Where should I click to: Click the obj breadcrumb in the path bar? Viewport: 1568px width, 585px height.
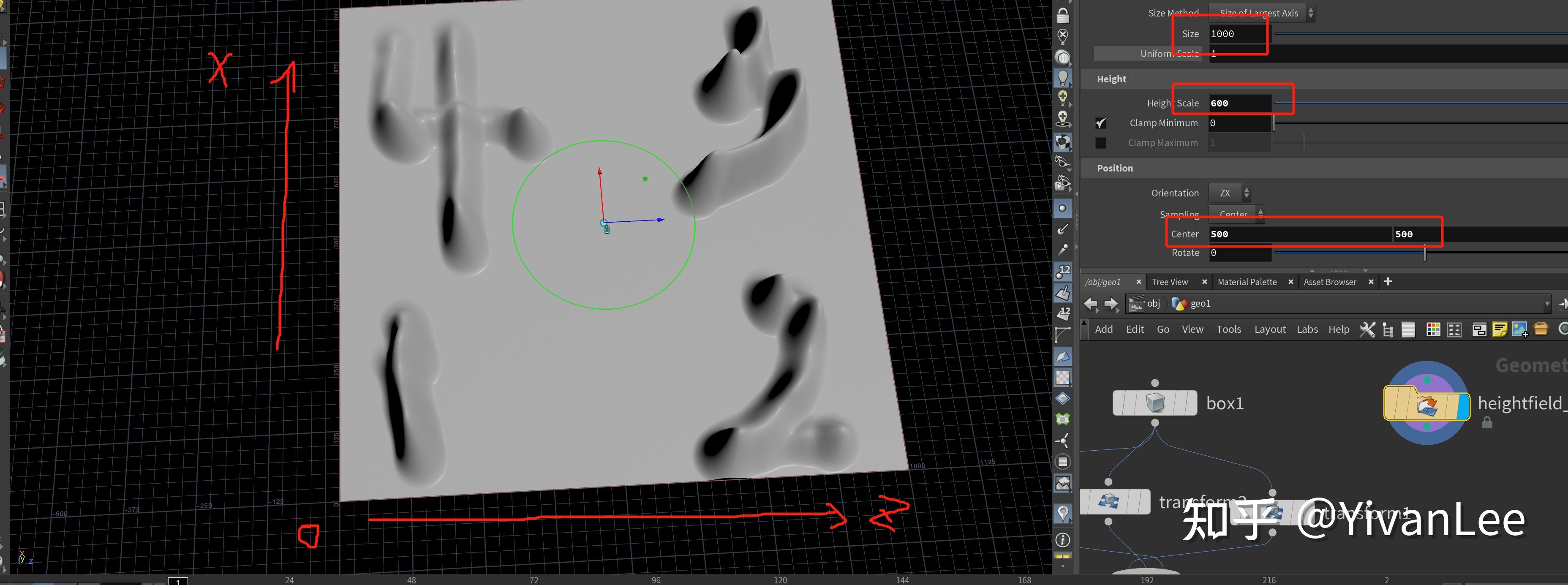coord(1152,303)
